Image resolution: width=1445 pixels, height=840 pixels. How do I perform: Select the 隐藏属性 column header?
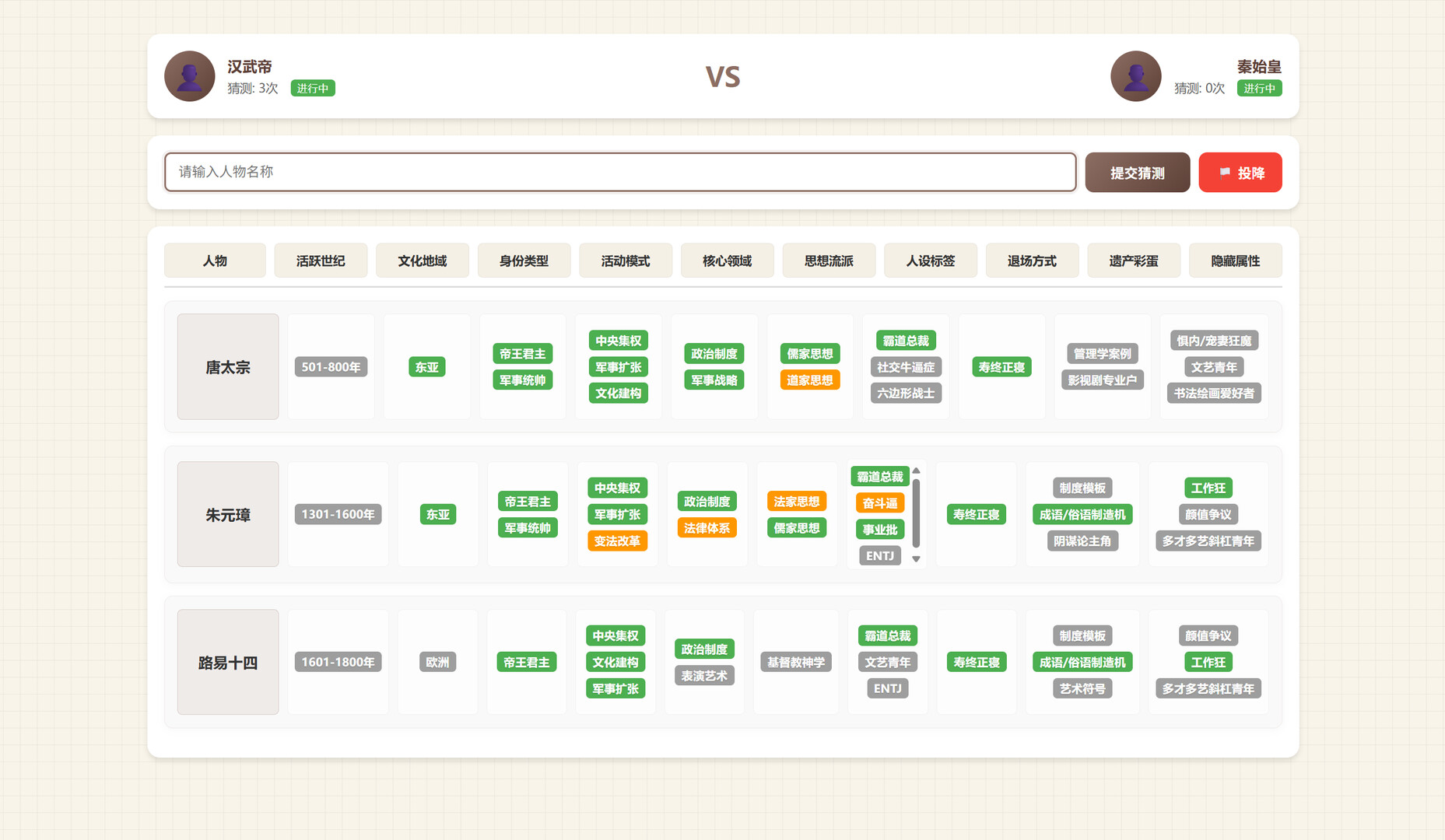(x=1235, y=261)
